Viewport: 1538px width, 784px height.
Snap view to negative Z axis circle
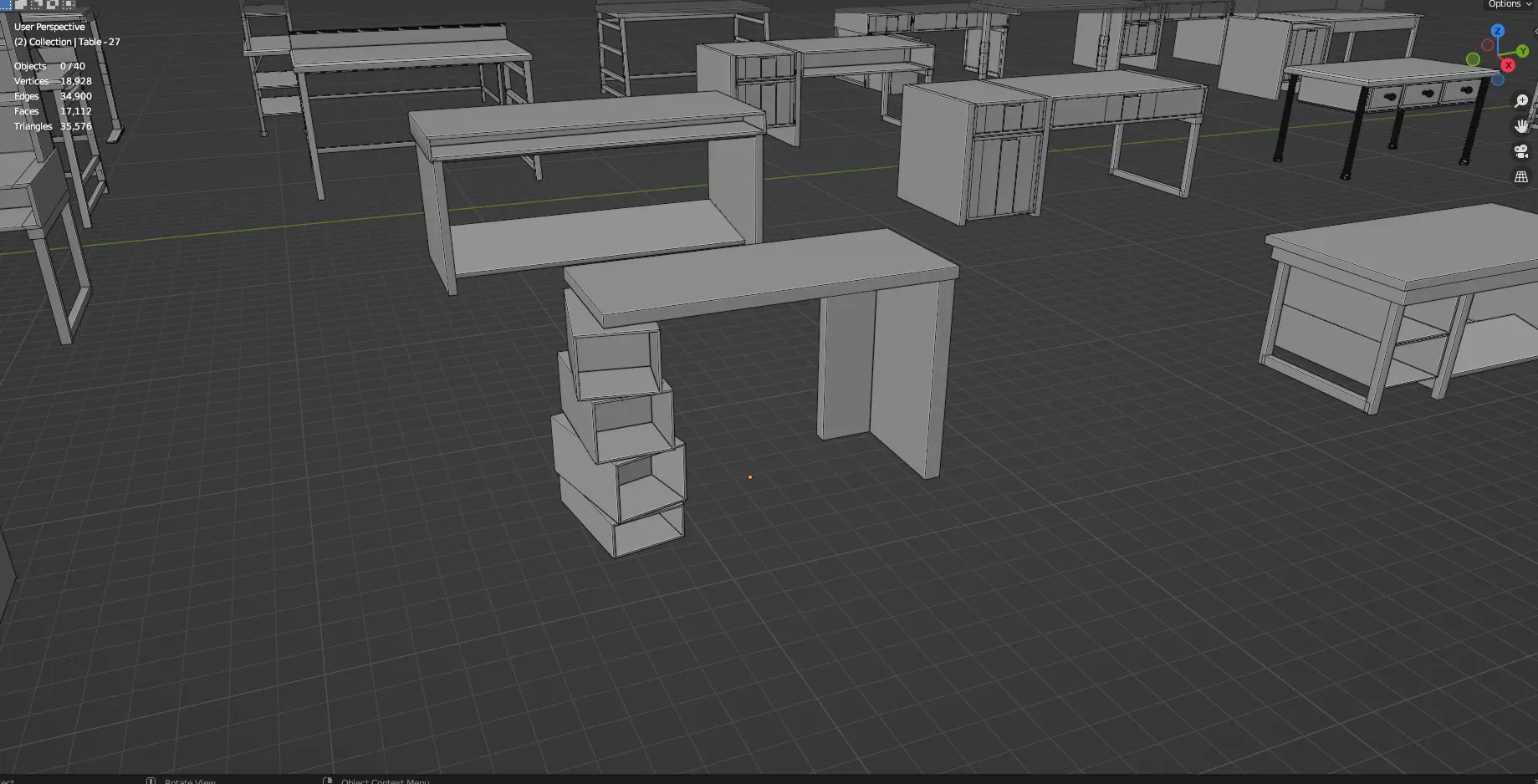1498,79
